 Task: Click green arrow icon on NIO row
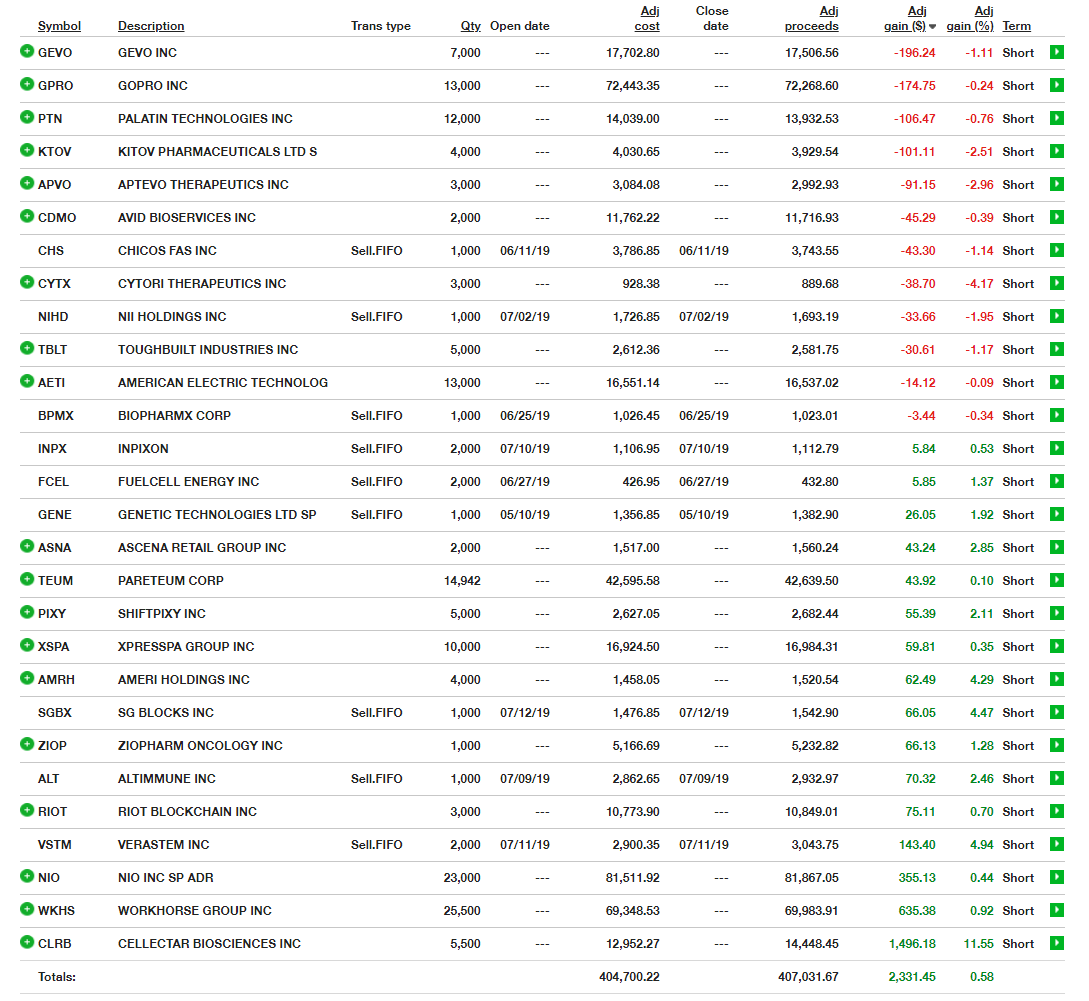coord(1057,877)
